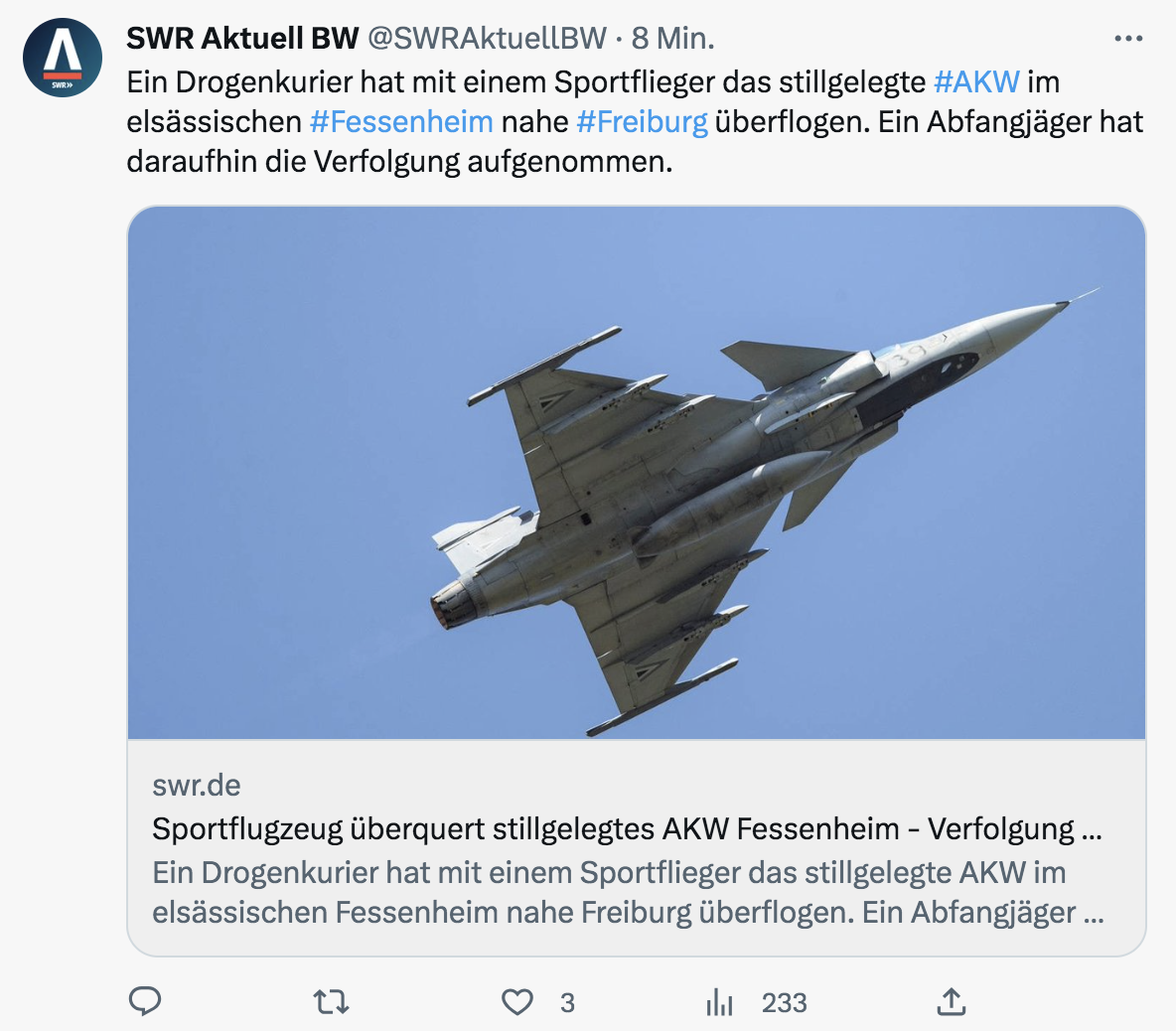The image size is (1176, 1031).
Task: Click the tweet text about Abfangjäger
Action: pyautogui.click(x=635, y=121)
